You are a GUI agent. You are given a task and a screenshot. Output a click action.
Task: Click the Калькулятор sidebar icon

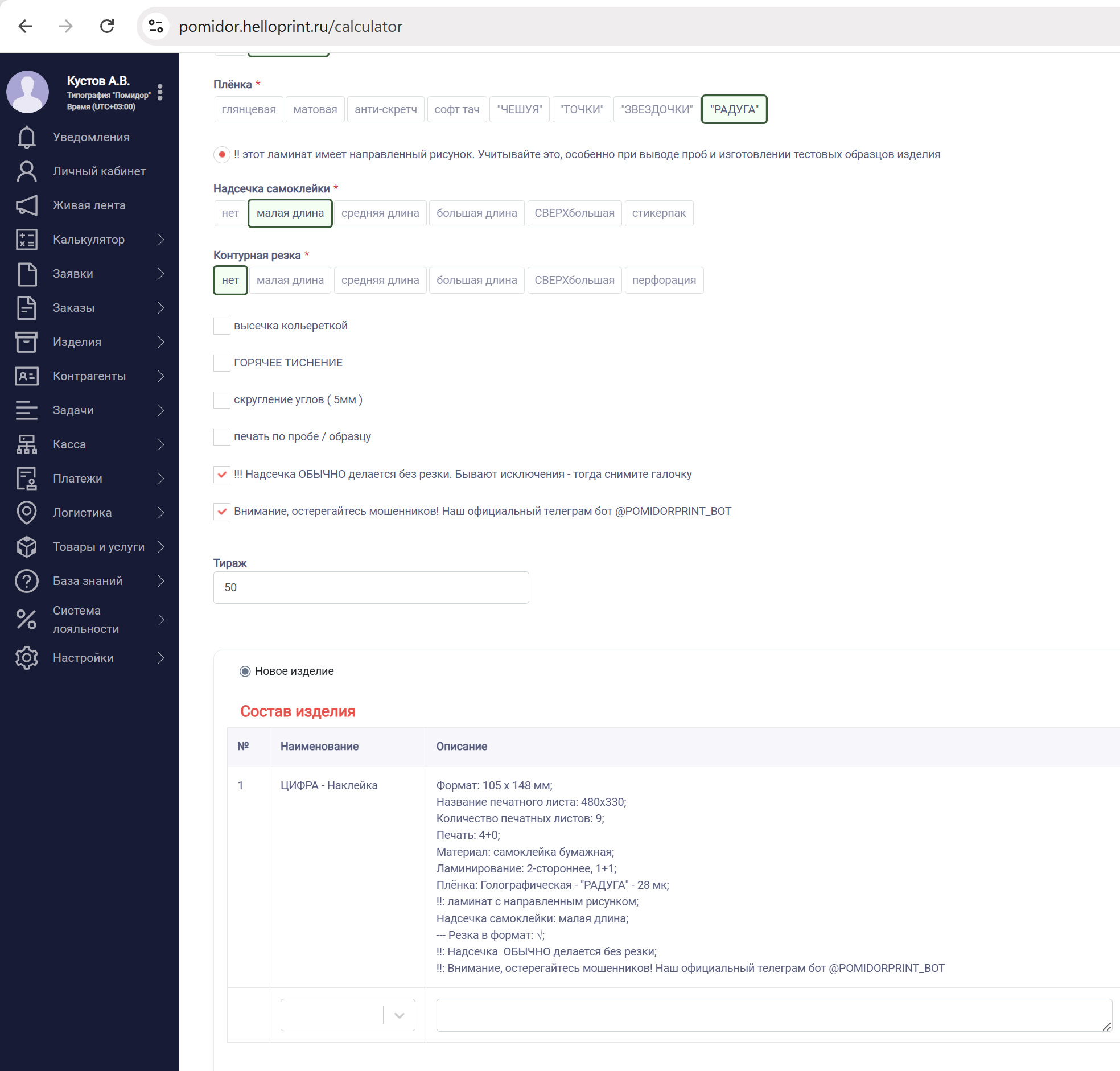(x=26, y=240)
